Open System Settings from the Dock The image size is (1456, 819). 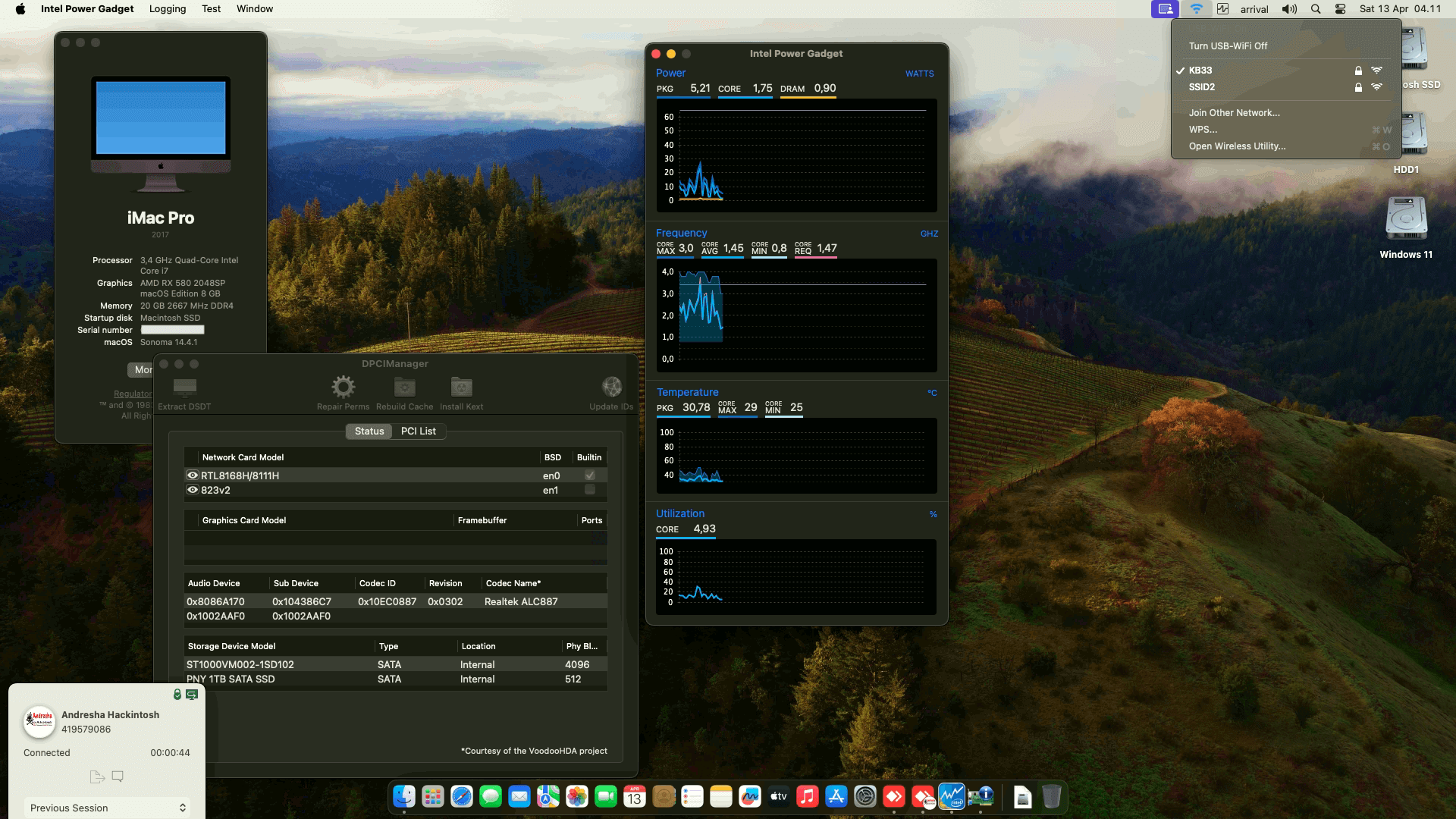coord(865,796)
